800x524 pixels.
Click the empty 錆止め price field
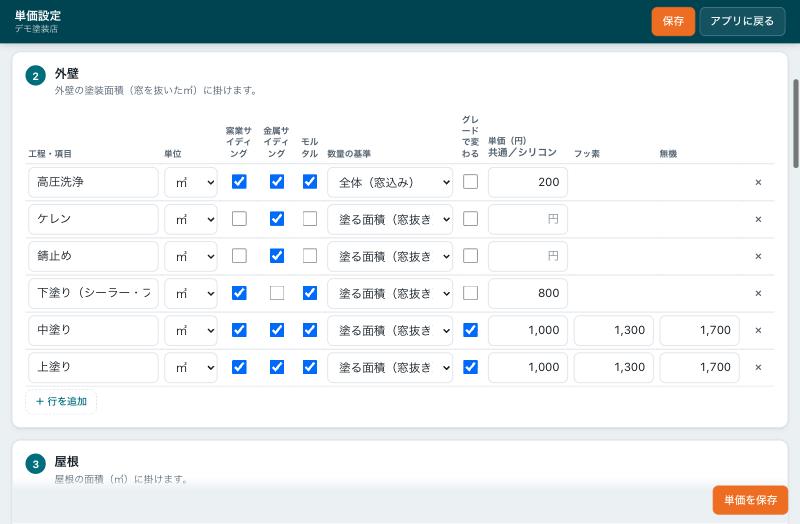528,256
